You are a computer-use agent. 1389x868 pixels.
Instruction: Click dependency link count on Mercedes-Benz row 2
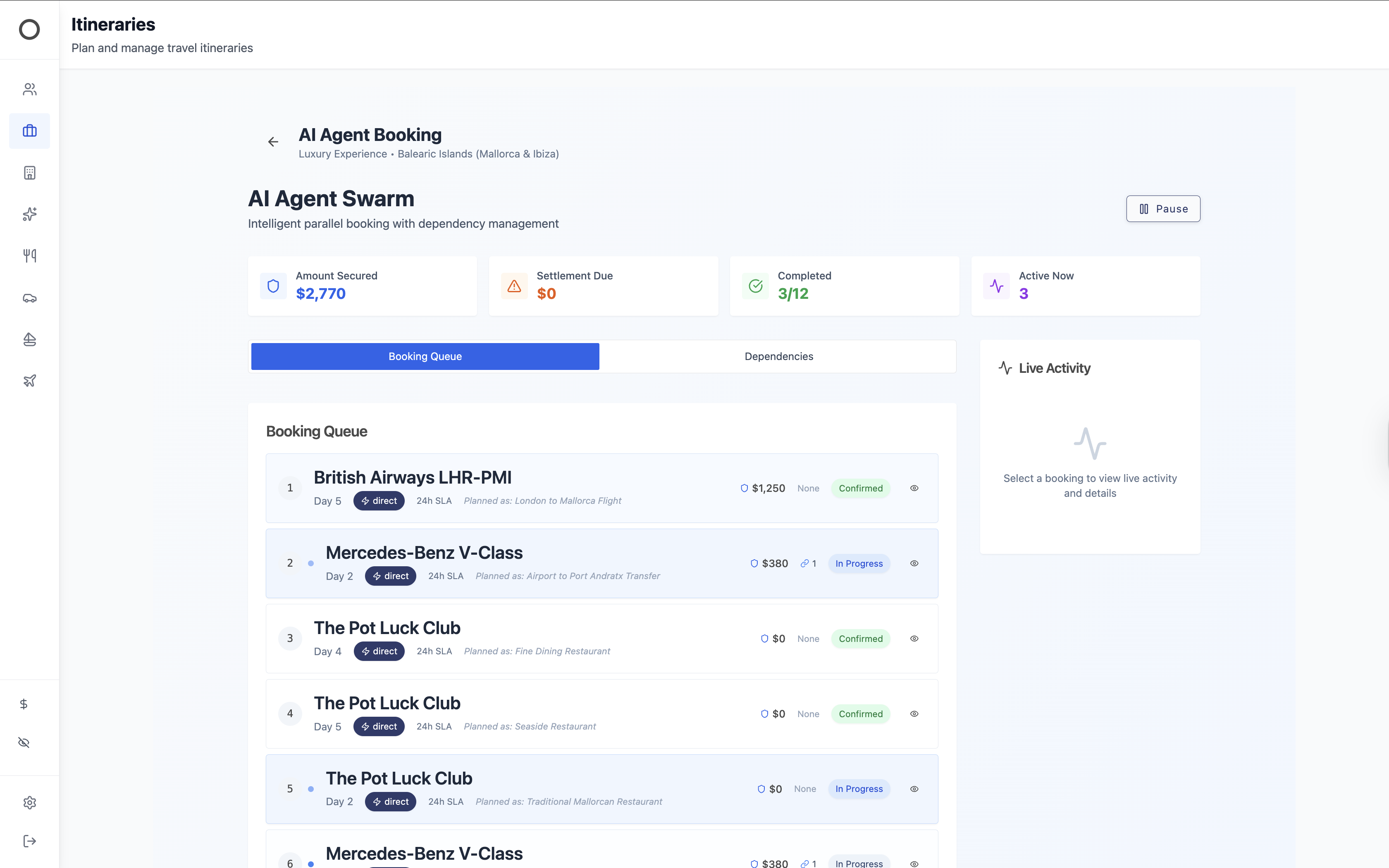pos(808,563)
